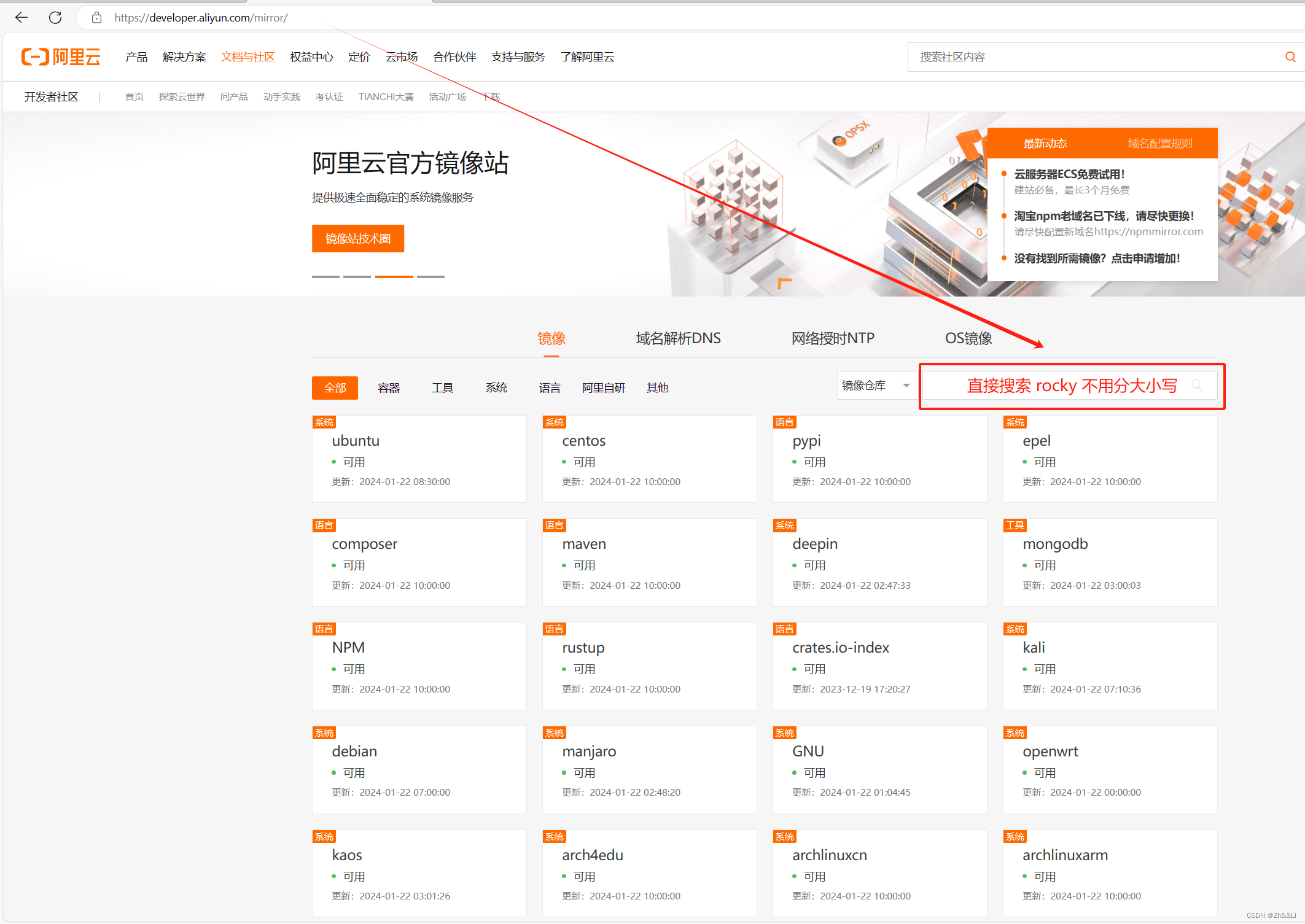Open 文档与社区 menu item
Image resolution: width=1305 pixels, height=924 pixels.
click(247, 57)
